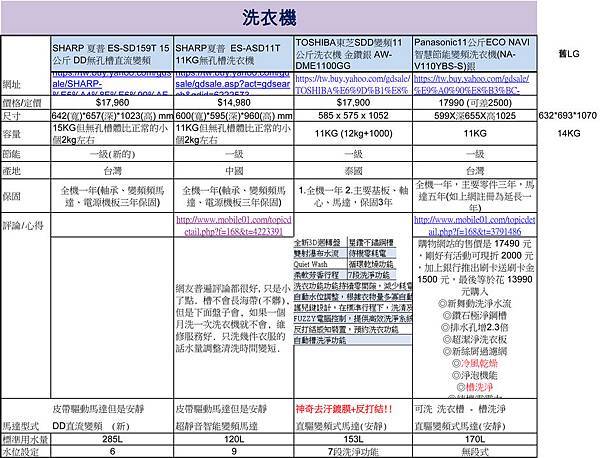Click the 632*693*1070 value
This screenshot has width=600, height=458.
[567, 116]
